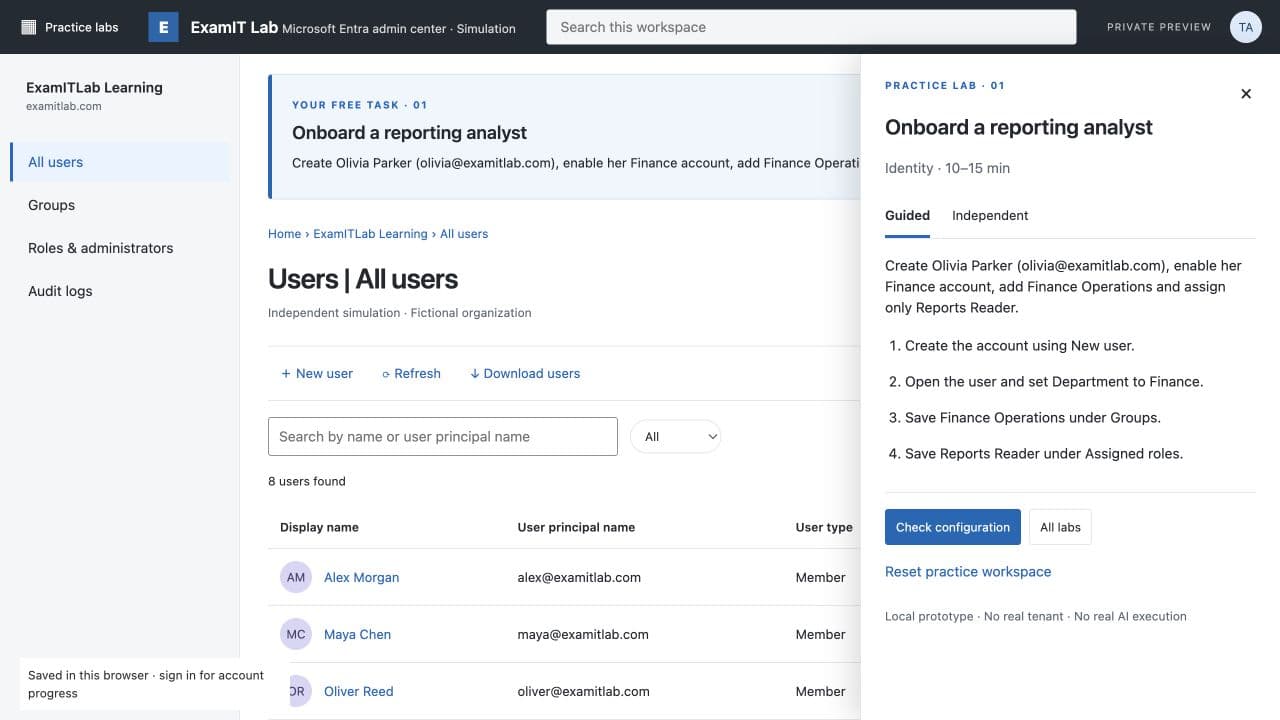
Task: Click Reset practice workspace link
Action: [x=968, y=572]
